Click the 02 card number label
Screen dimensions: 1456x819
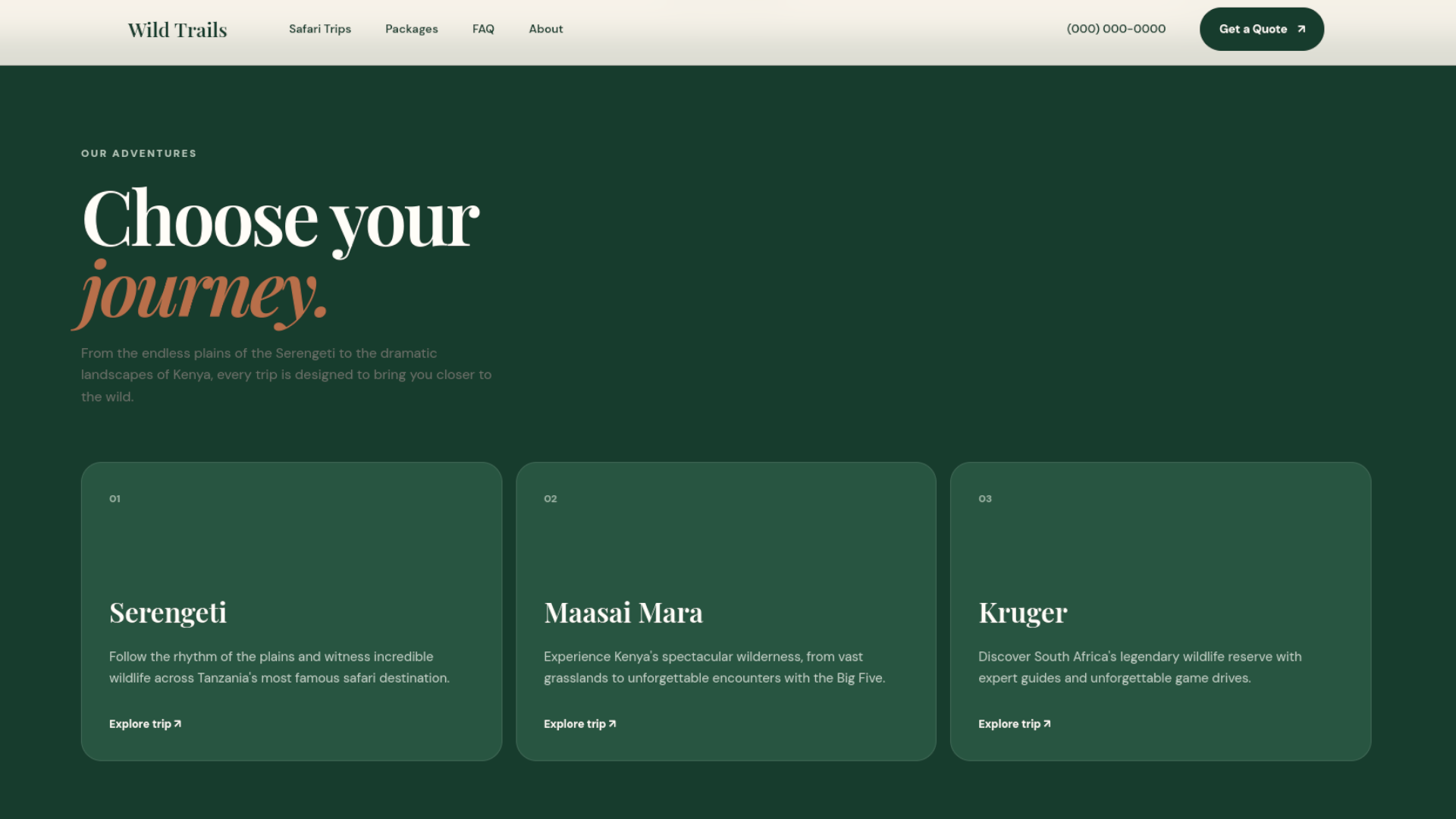(x=551, y=498)
